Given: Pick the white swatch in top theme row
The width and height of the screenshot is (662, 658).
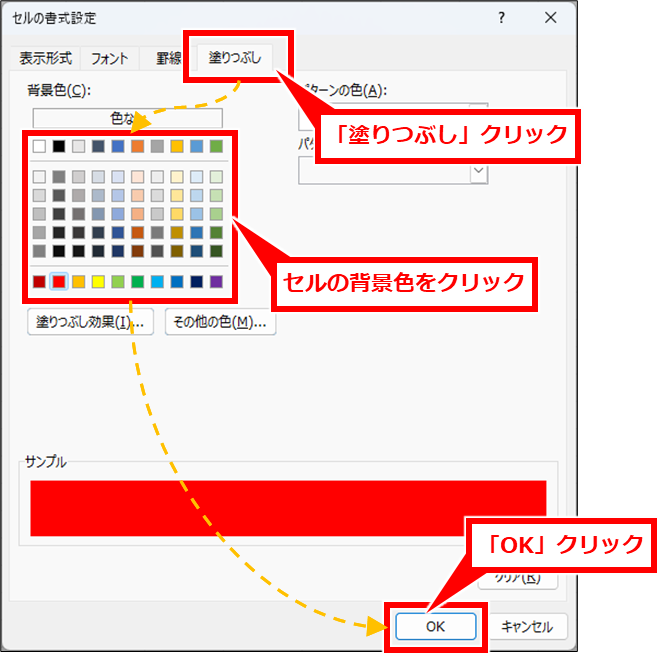Looking at the screenshot, I should coord(39,146).
